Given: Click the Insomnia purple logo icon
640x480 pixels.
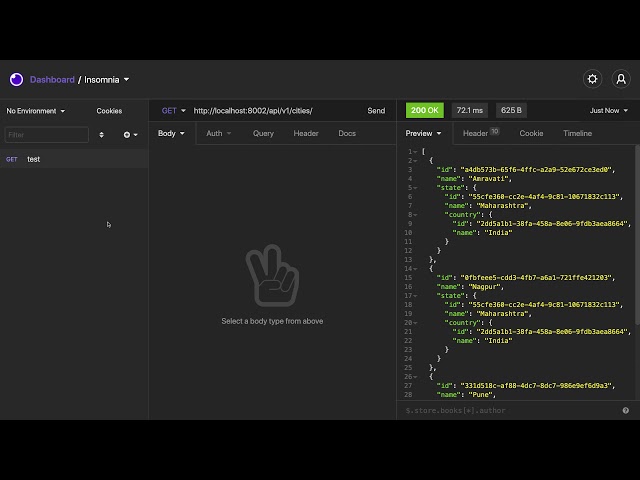Looking at the screenshot, I should 16,79.
